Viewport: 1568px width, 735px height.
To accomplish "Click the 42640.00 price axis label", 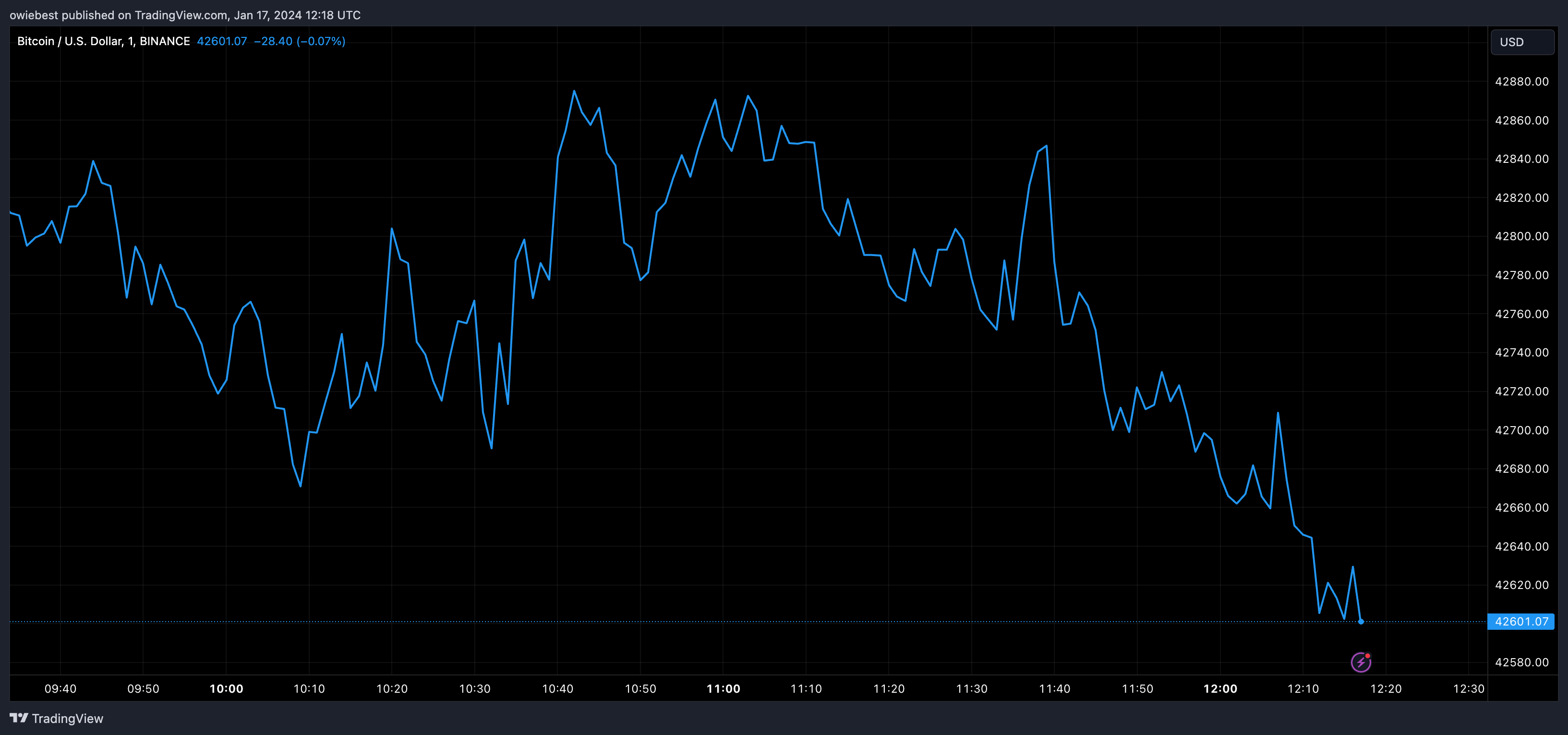I will [x=1522, y=546].
